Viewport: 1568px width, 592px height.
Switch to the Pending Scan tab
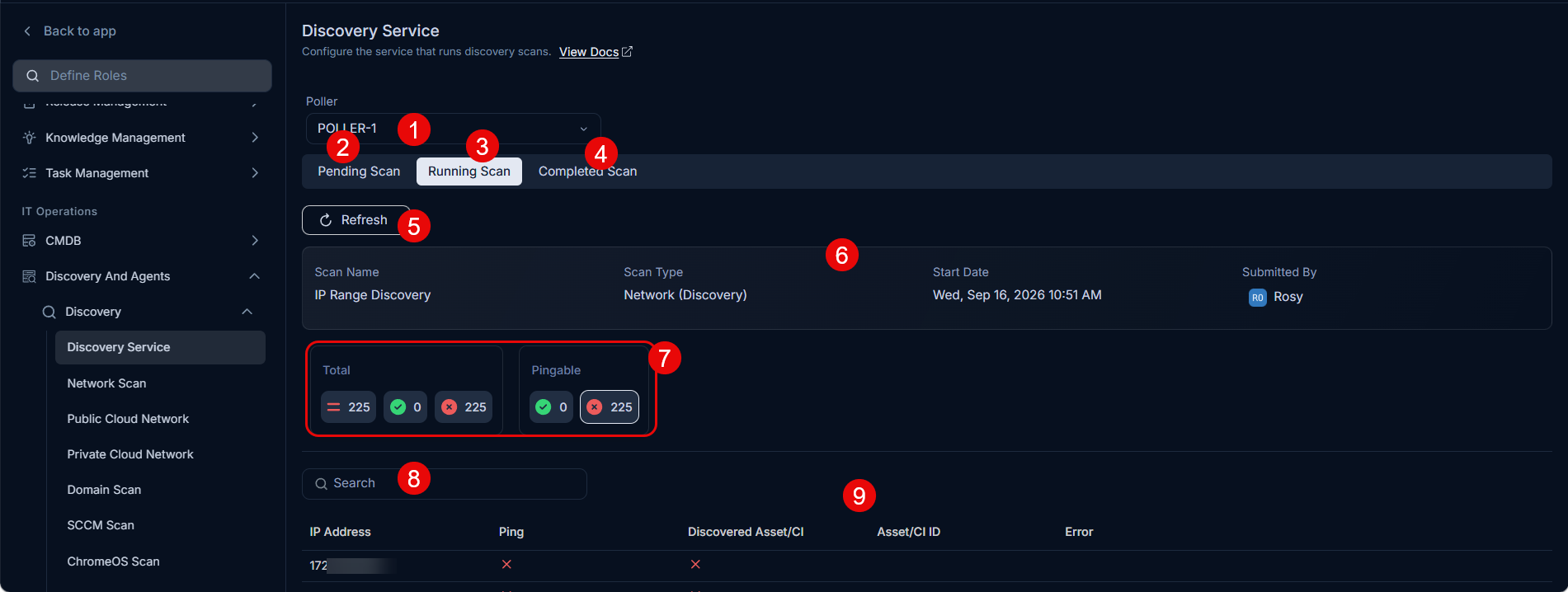pos(359,171)
